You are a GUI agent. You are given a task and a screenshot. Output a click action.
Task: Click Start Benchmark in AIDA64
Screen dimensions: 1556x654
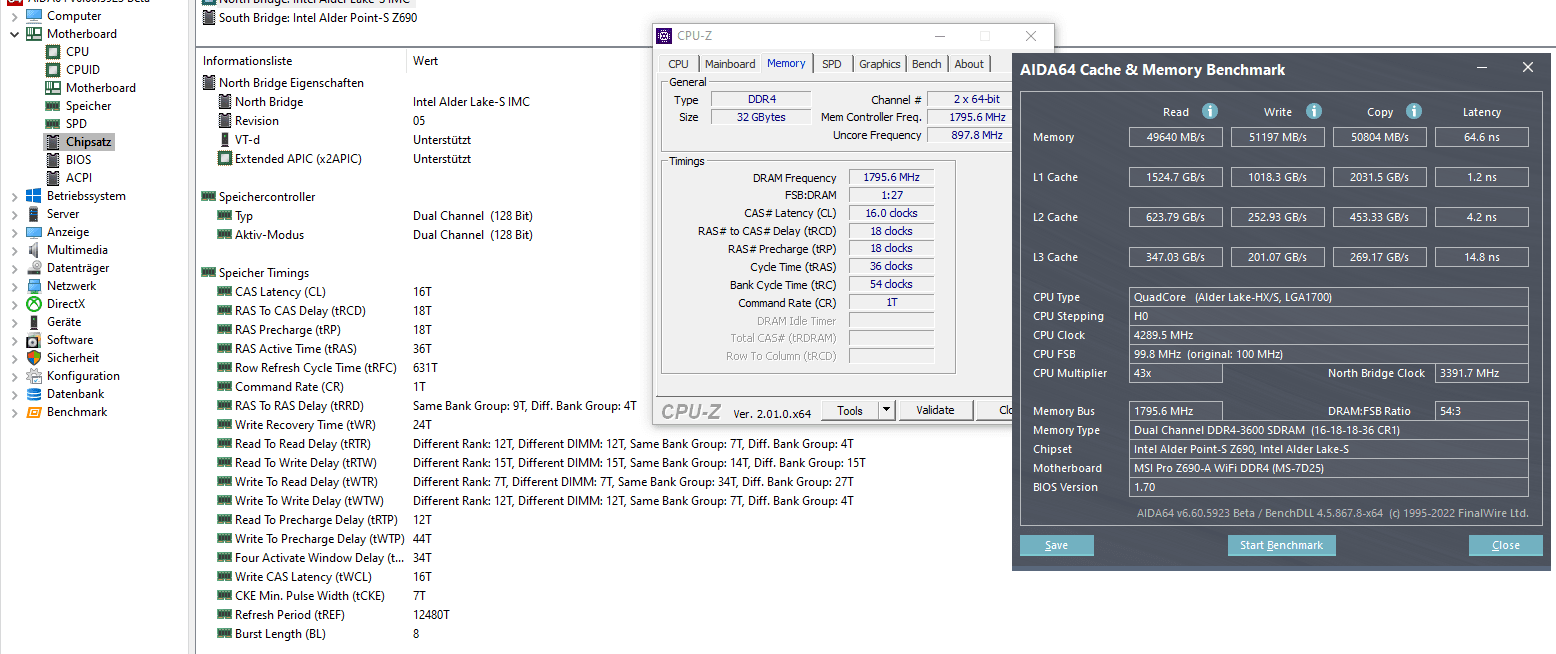[x=1281, y=545]
